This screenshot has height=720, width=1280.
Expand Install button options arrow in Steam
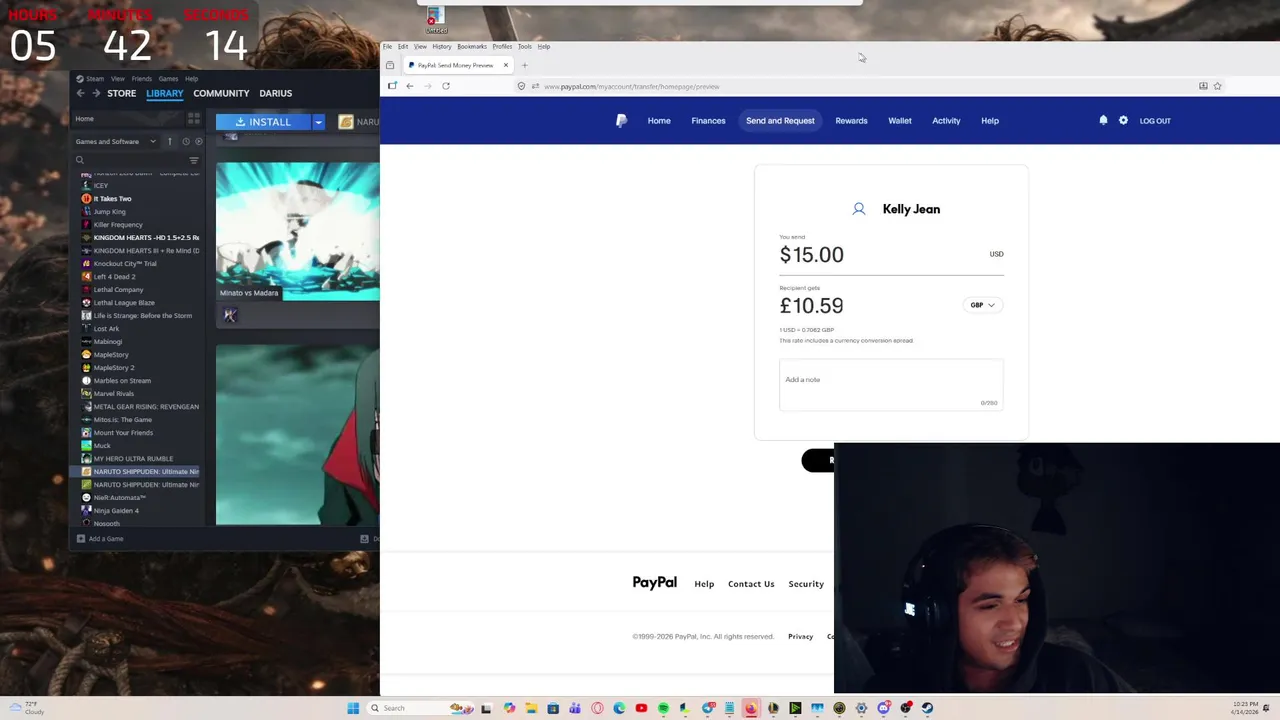click(x=318, y=122)
